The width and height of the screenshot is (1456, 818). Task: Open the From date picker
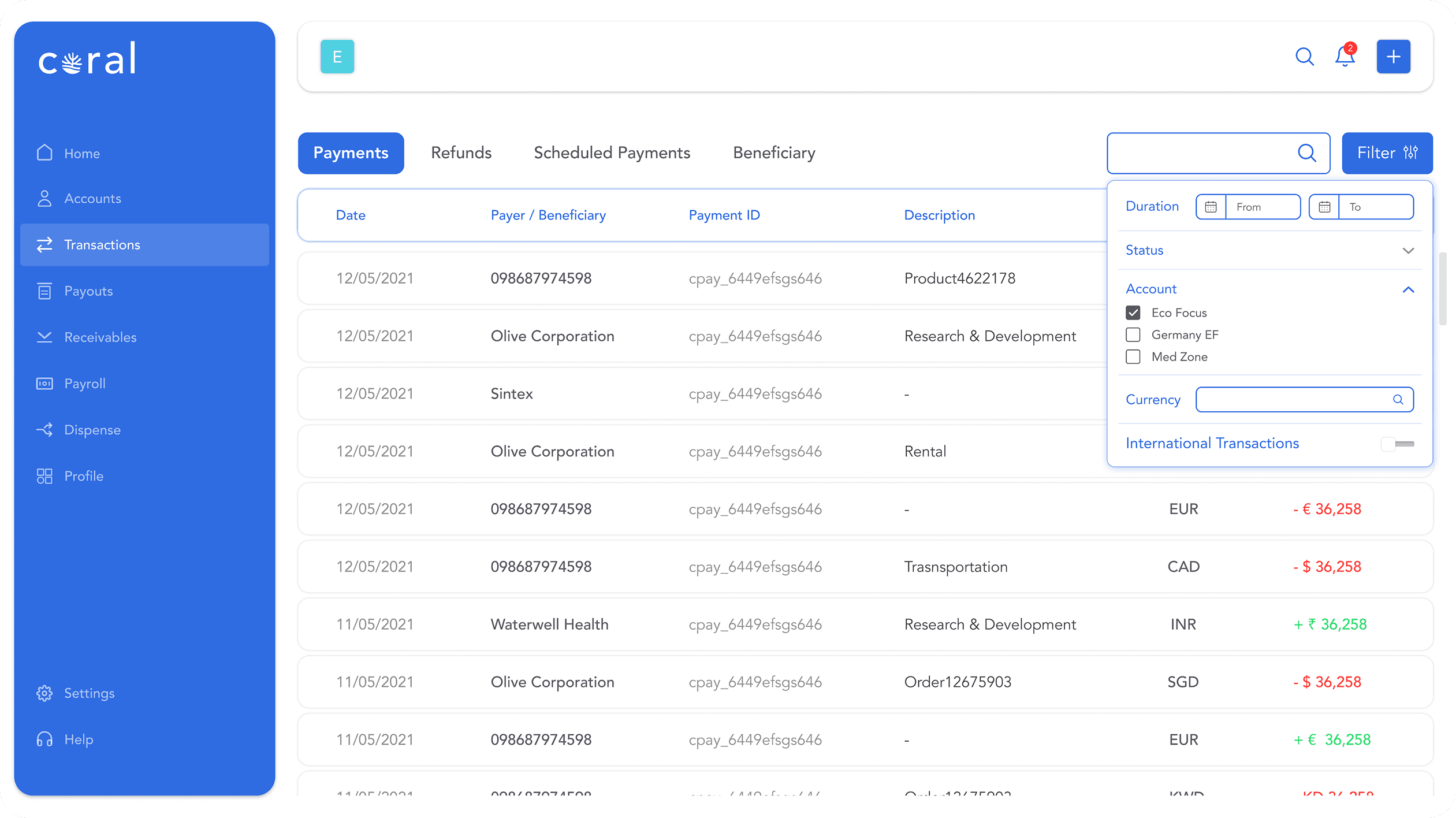1248,207
